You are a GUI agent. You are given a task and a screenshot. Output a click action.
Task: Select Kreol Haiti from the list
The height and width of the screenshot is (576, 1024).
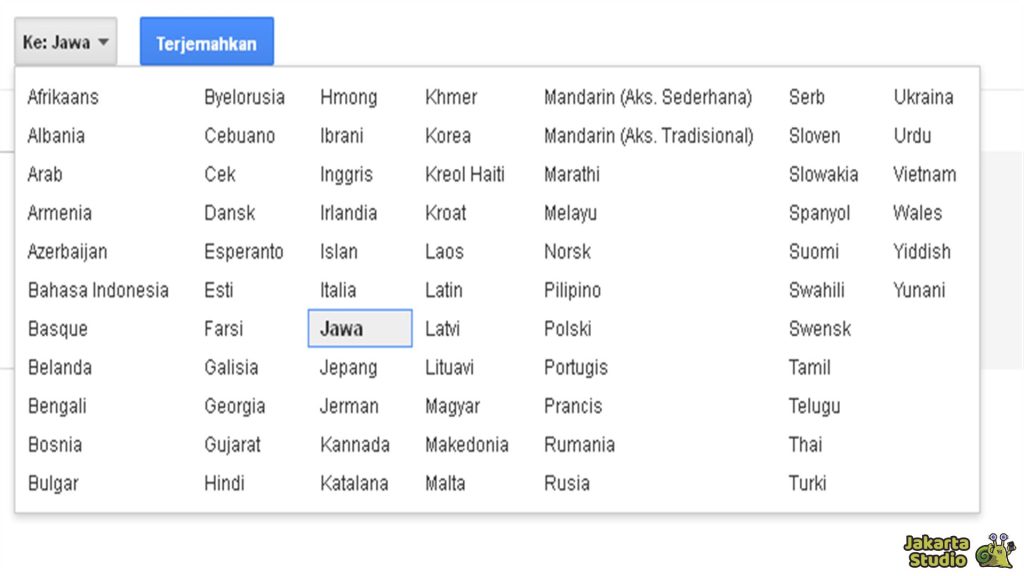pyautogui.click(x=465, y=174)
